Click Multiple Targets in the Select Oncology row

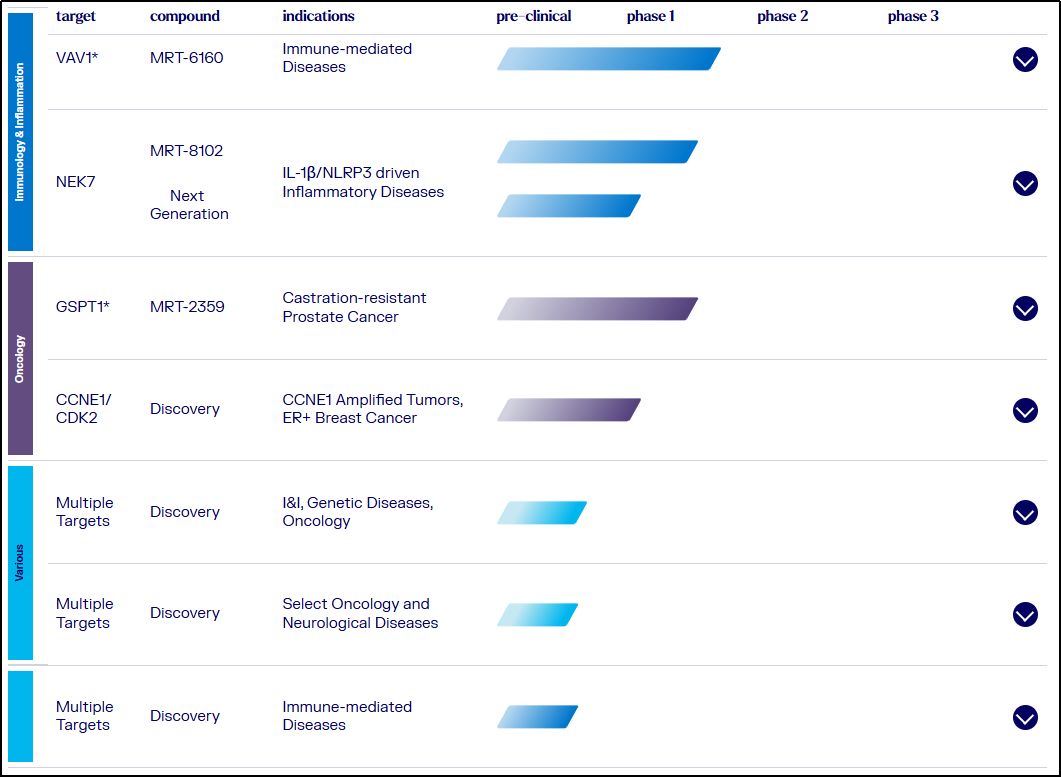pyautogui.click(x=85, y=613)
